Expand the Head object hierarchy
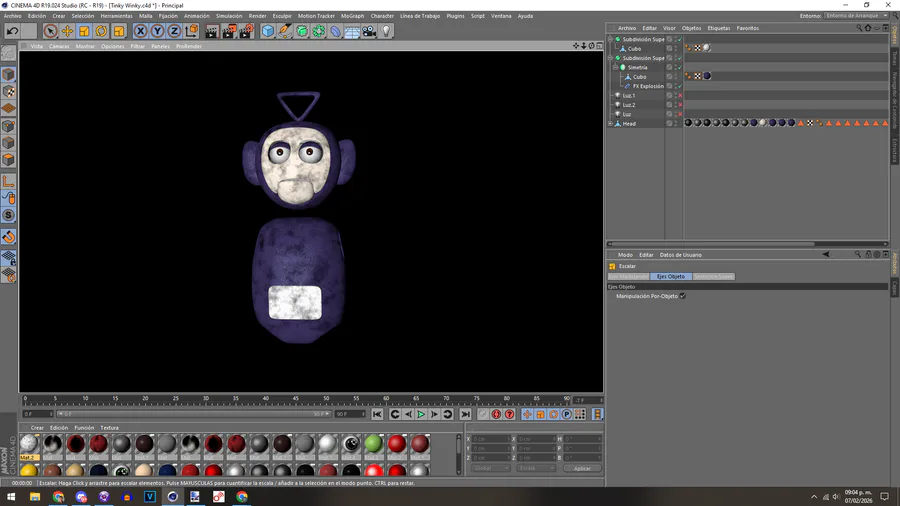Viewport: 900px width, 506px height. click(x=611, y=123)
